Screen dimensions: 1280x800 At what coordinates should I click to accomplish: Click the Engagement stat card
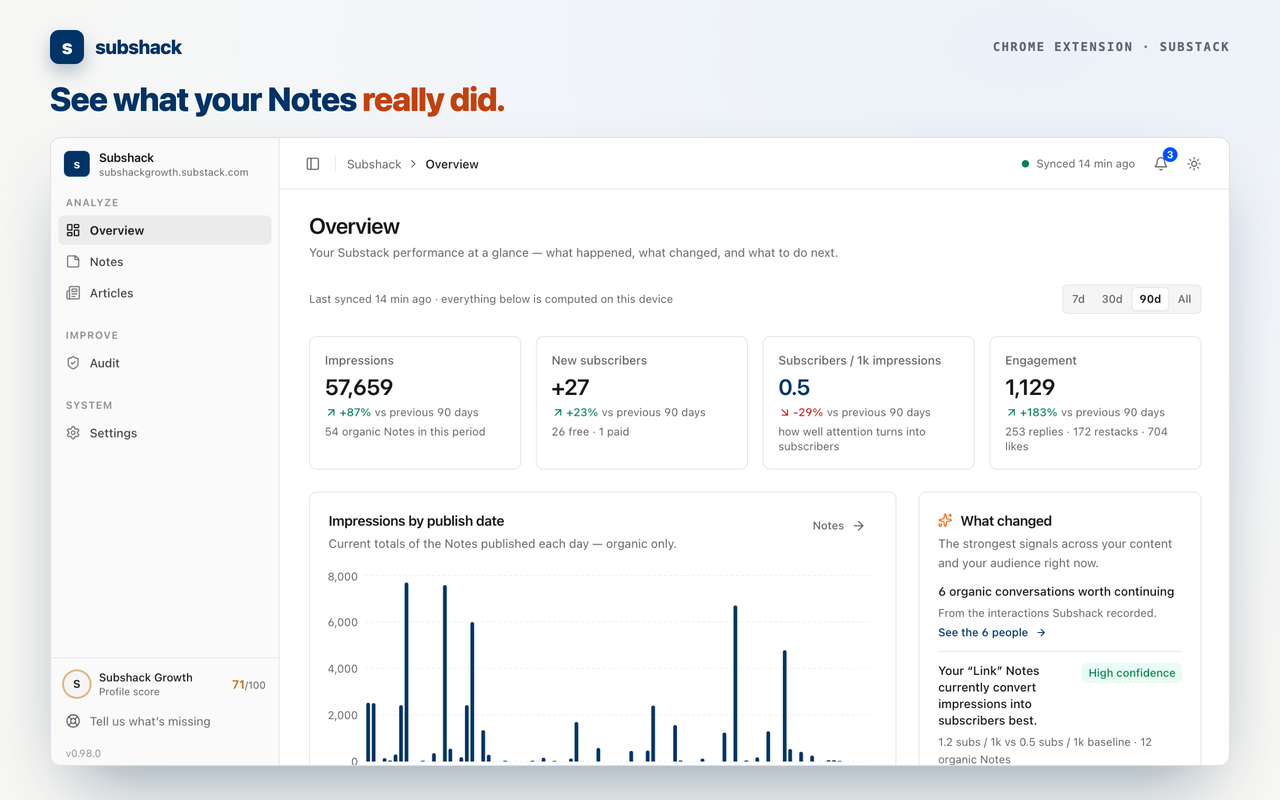point(1095,402)
